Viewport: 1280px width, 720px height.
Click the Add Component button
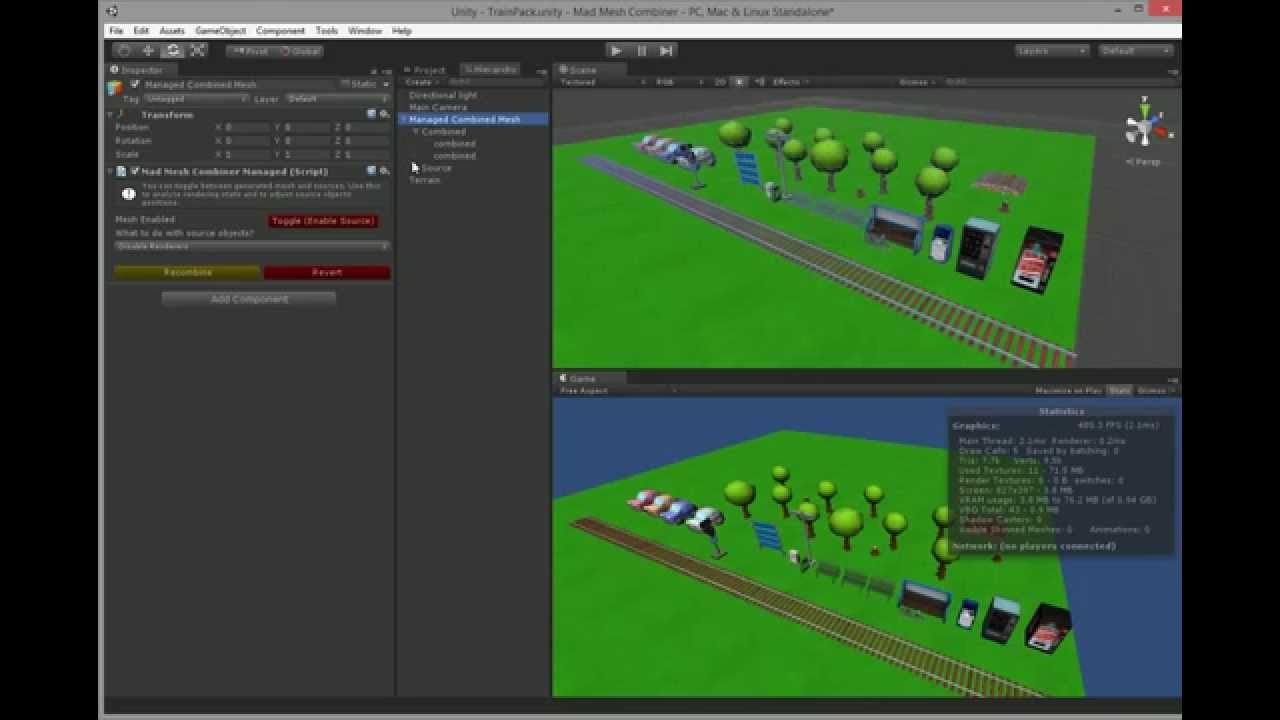249,299
